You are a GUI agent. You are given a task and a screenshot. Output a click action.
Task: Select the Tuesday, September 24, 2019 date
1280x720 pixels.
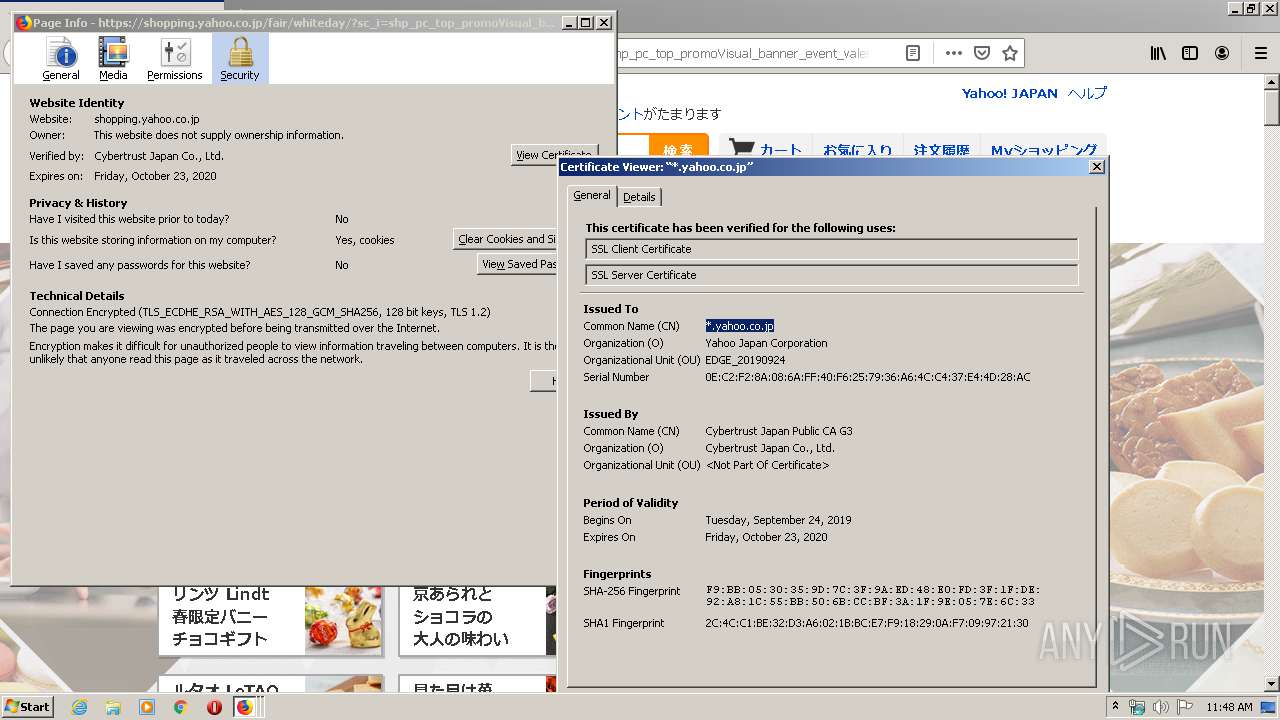(x=778, y=520)
